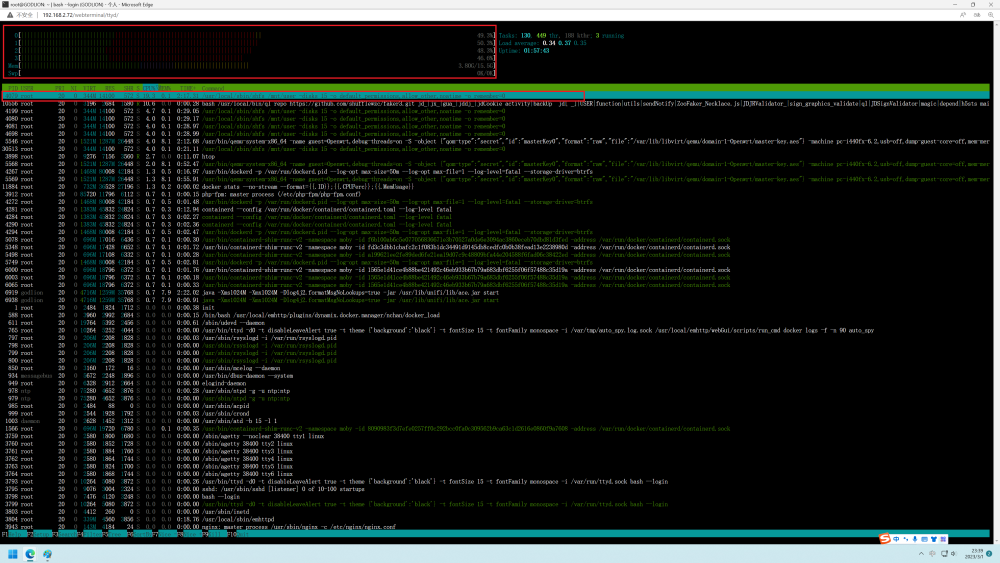Click the volume speaker tray icon

tap(953, 553)
